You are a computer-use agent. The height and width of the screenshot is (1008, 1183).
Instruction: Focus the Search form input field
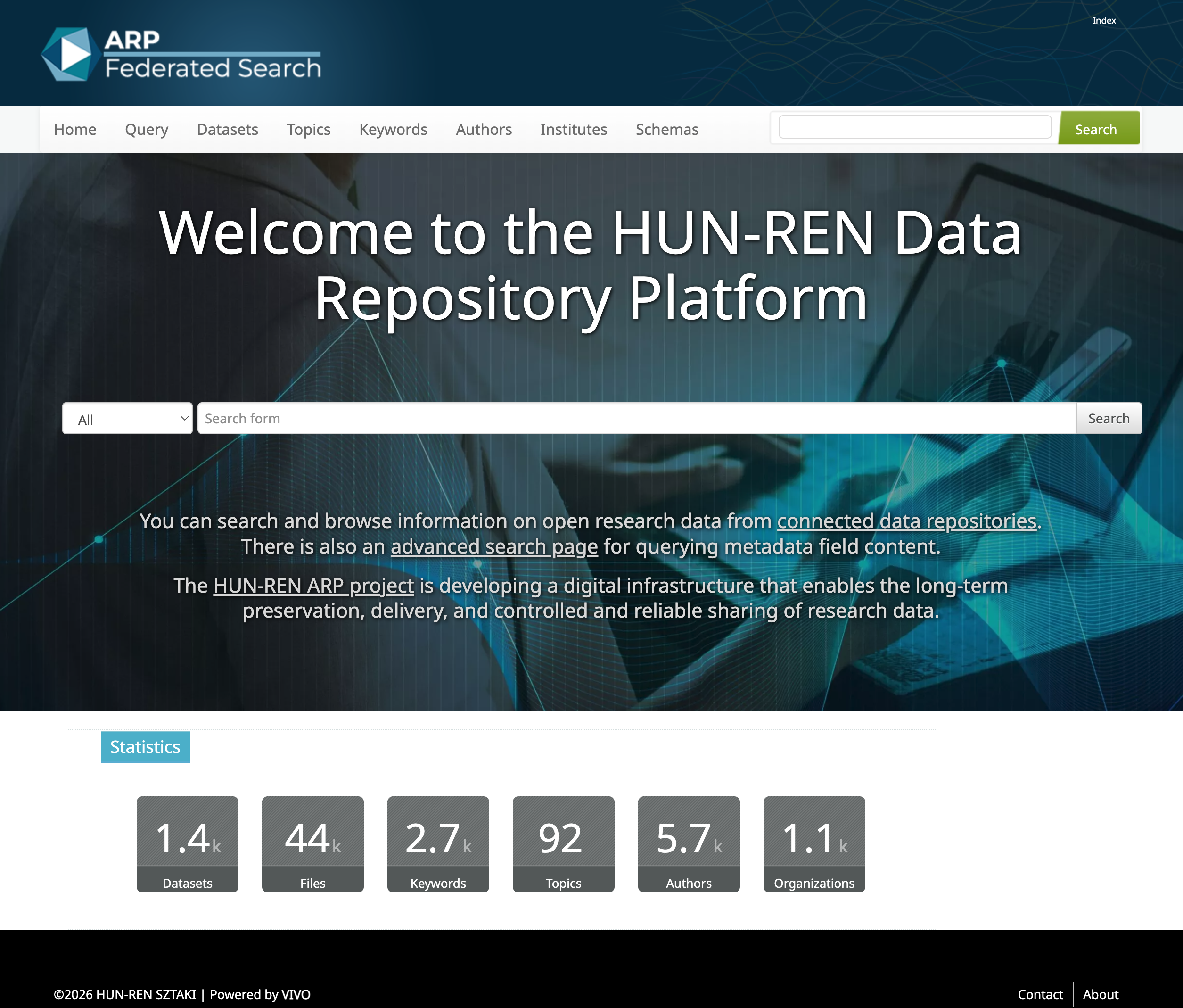click(636, 419)
